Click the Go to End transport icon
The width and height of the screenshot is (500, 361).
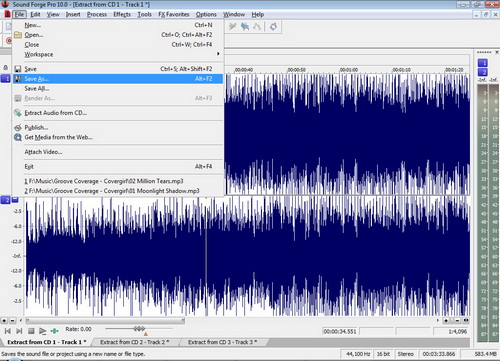tap(19, 331)
